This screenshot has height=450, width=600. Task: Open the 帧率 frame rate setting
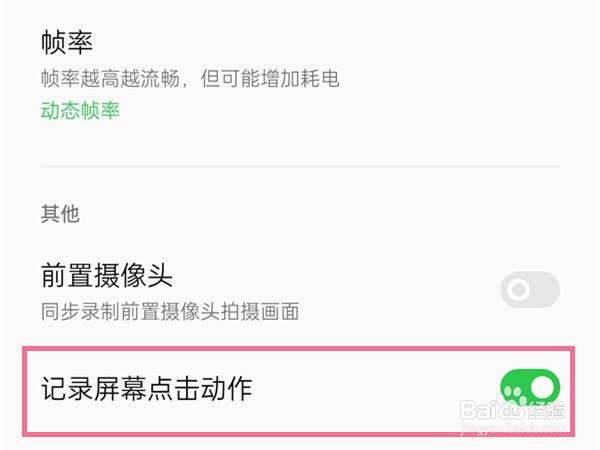click(300, 75)
